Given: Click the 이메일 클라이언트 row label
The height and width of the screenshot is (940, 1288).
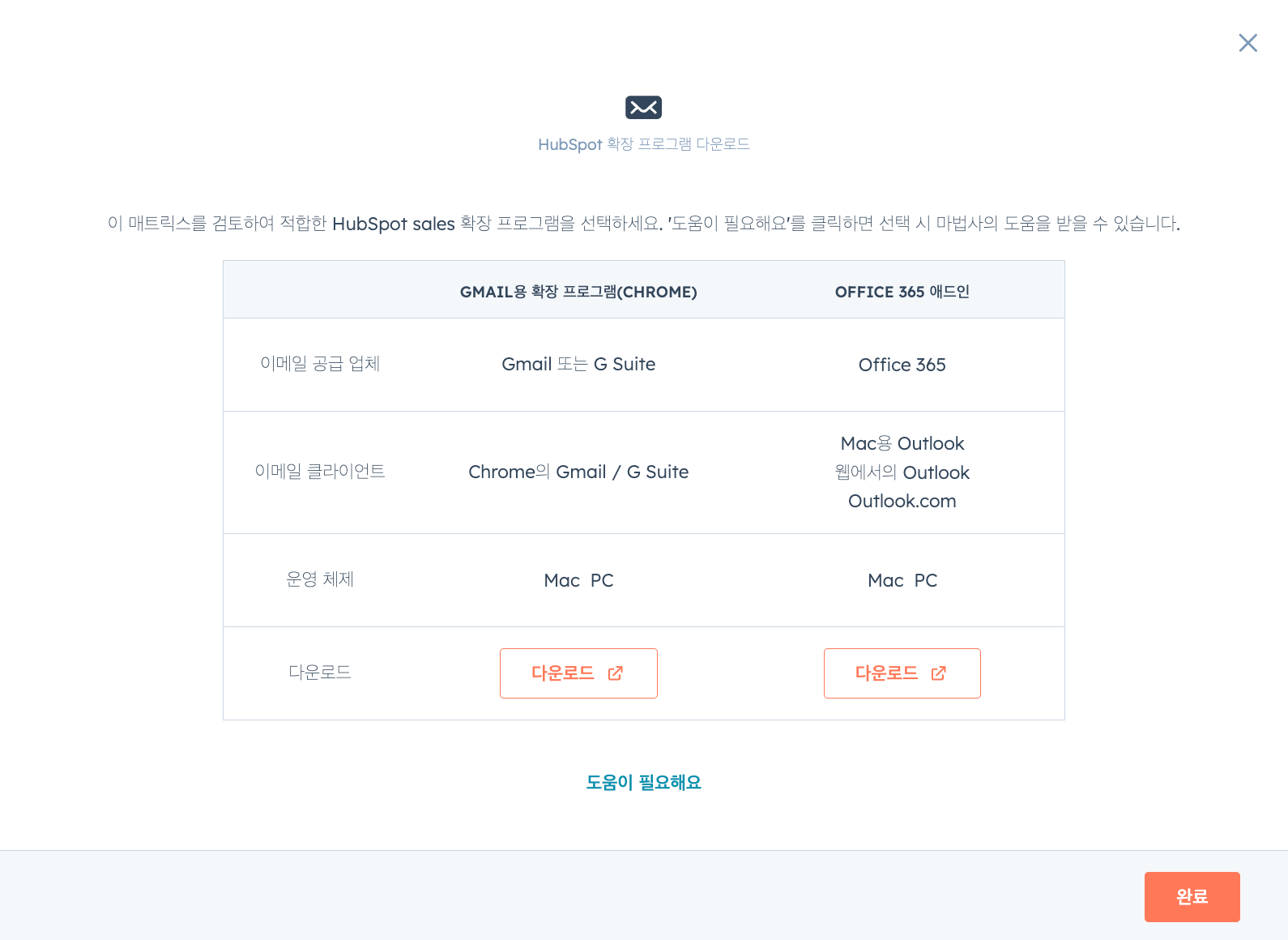Looking at the screenshot, I should [320, 472].
